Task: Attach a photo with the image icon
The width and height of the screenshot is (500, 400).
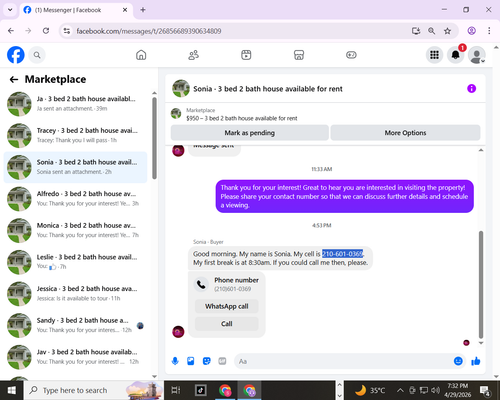Action: 191,361
